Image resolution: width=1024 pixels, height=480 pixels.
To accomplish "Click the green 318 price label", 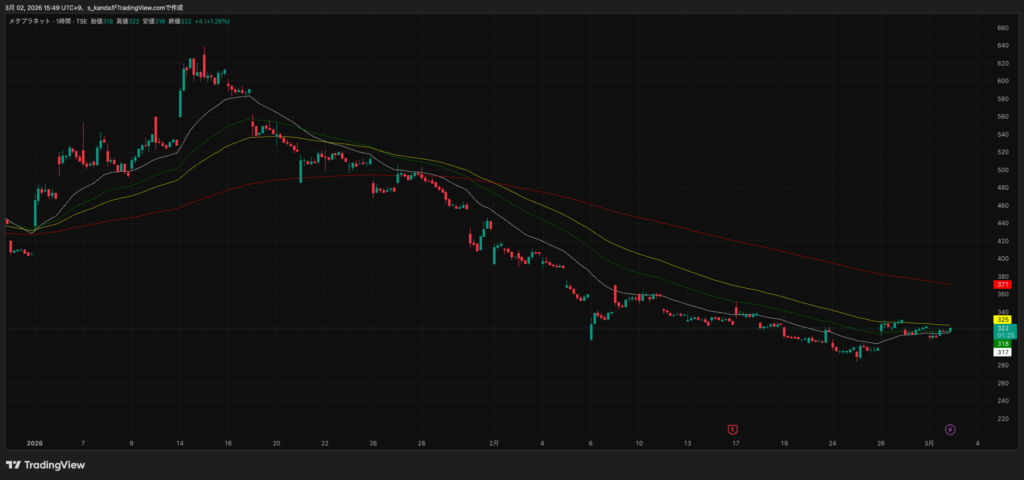I will (1002, 343).
